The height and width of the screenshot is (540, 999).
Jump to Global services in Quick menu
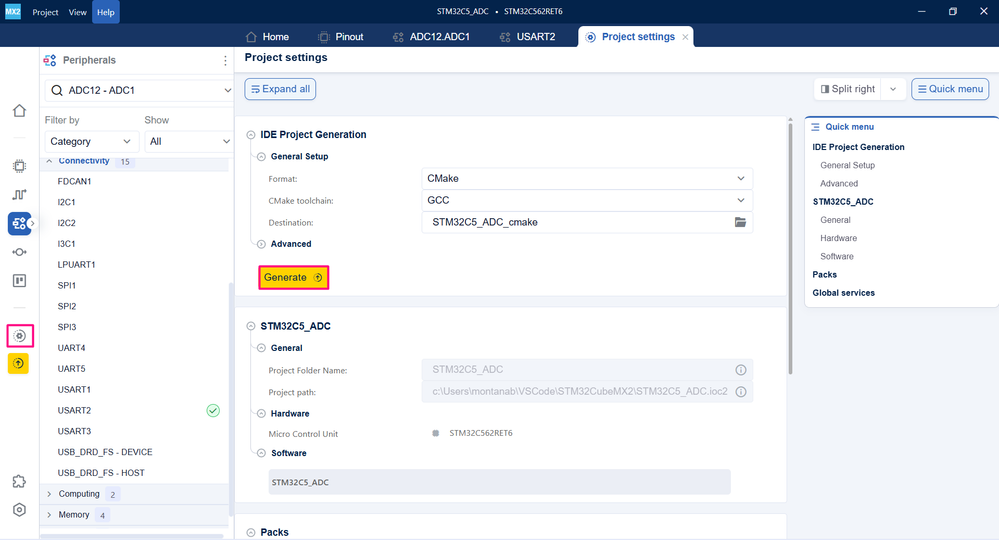tap(844, 293)
